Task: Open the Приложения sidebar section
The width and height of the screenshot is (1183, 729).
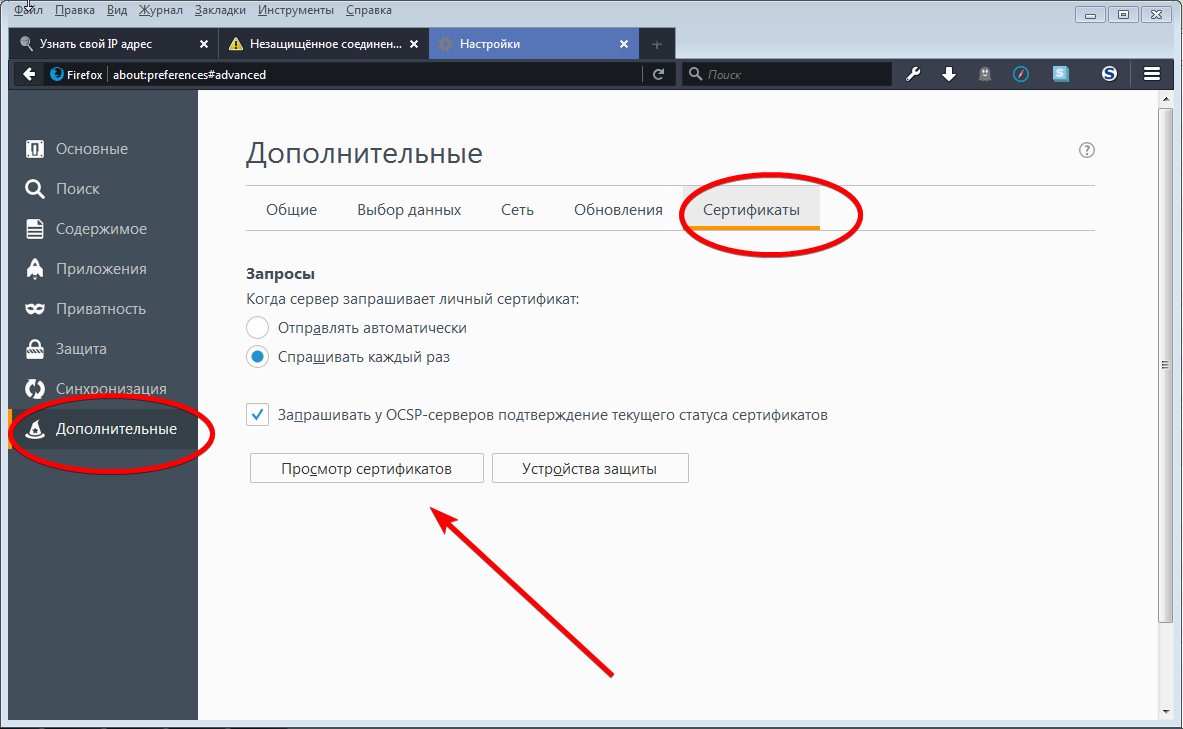Action: pos(103,269)
